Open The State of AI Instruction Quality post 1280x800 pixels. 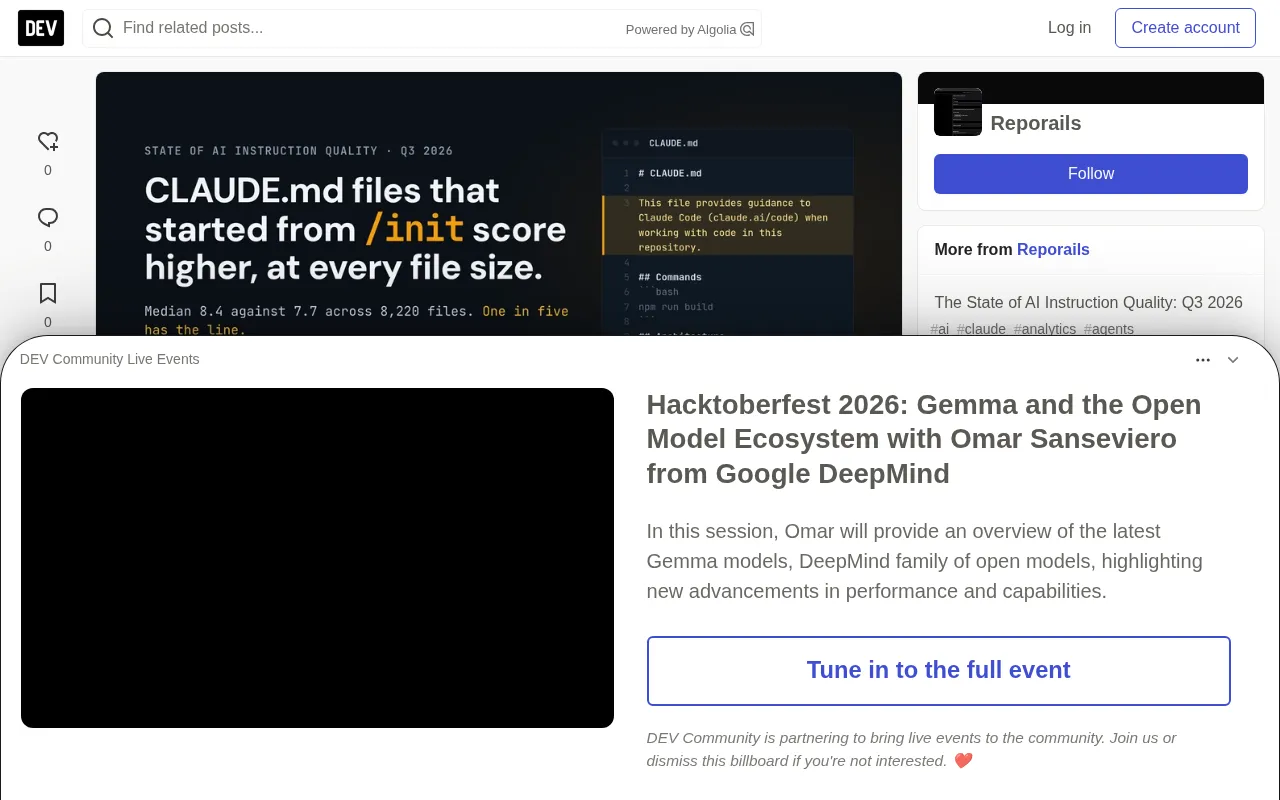coord(1089,302)
